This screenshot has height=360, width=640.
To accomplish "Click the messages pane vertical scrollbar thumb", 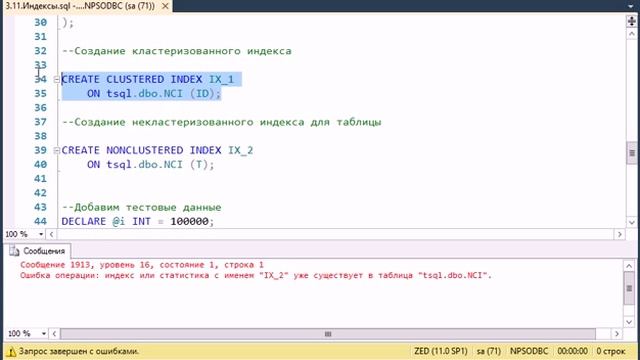I will coord(629,288).
